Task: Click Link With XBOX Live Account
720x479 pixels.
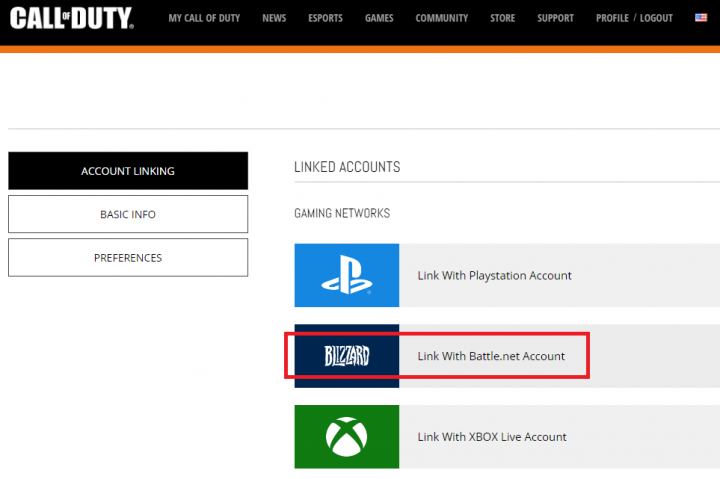Action: tap(492, 437)
